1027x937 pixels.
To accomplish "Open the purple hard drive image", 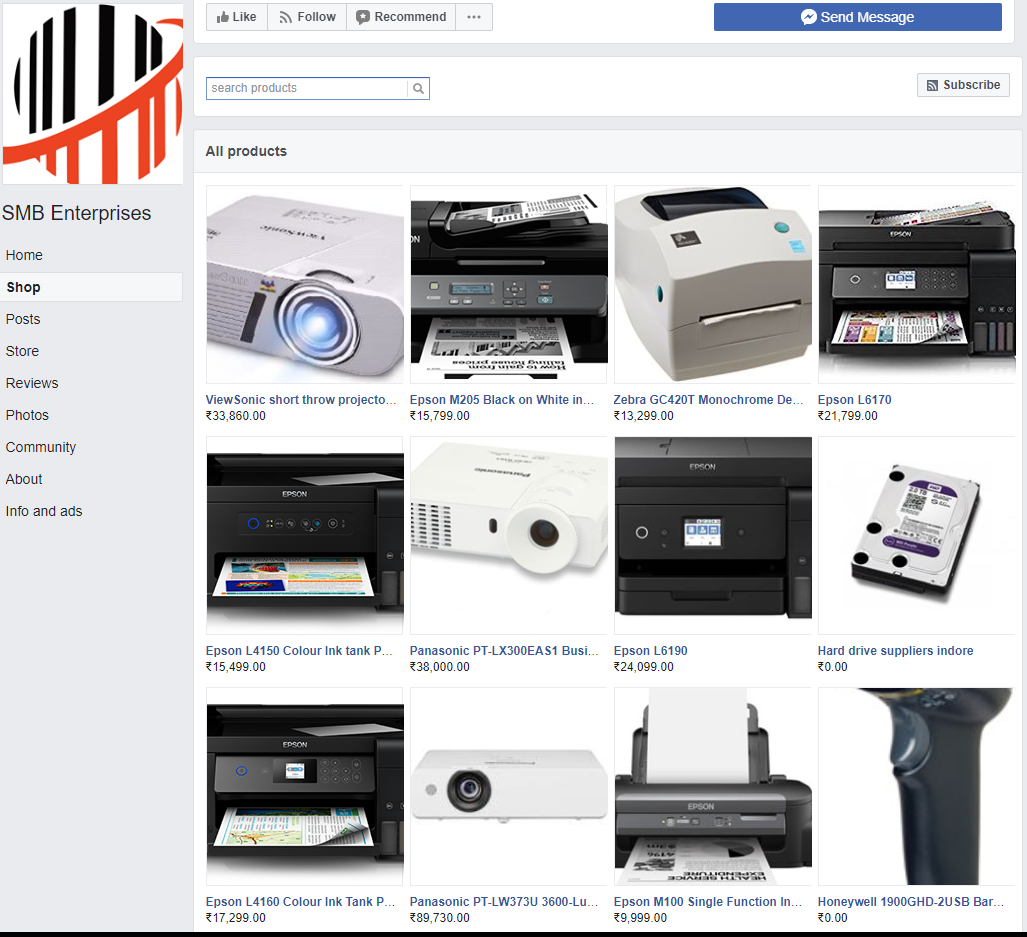I will [917, 536].
